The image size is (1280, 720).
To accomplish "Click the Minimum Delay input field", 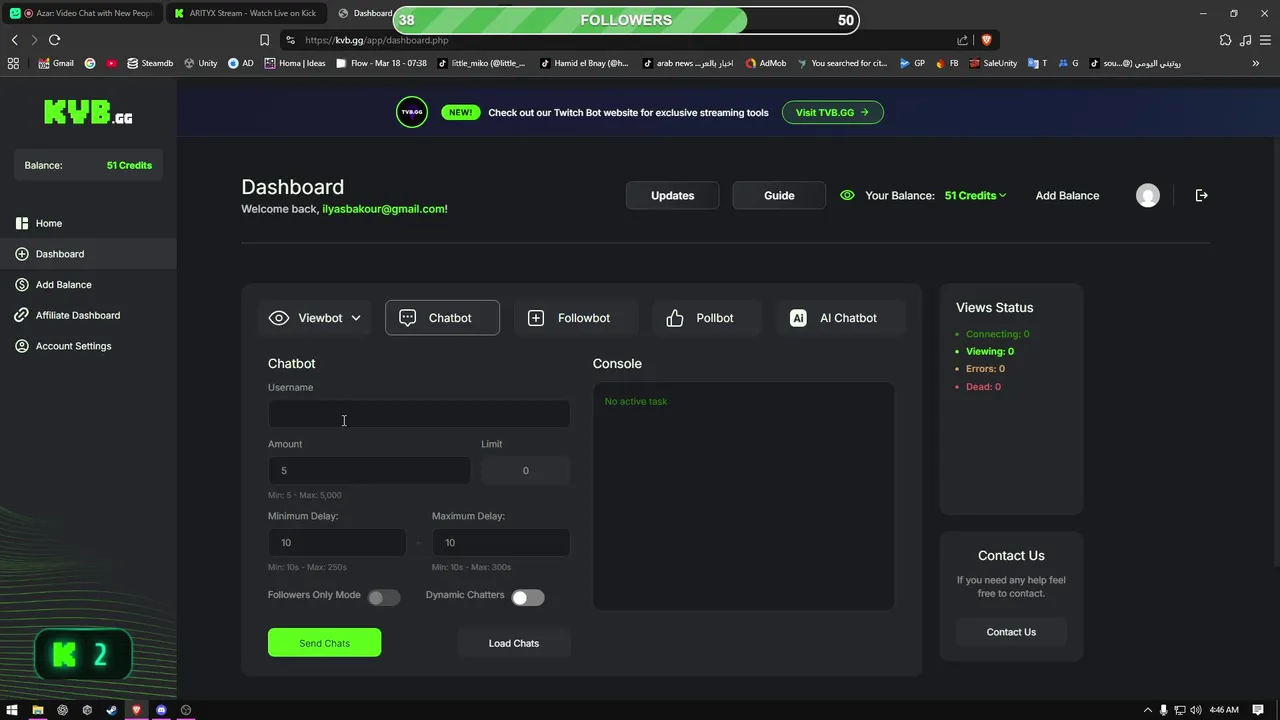I will click(337, 542).
